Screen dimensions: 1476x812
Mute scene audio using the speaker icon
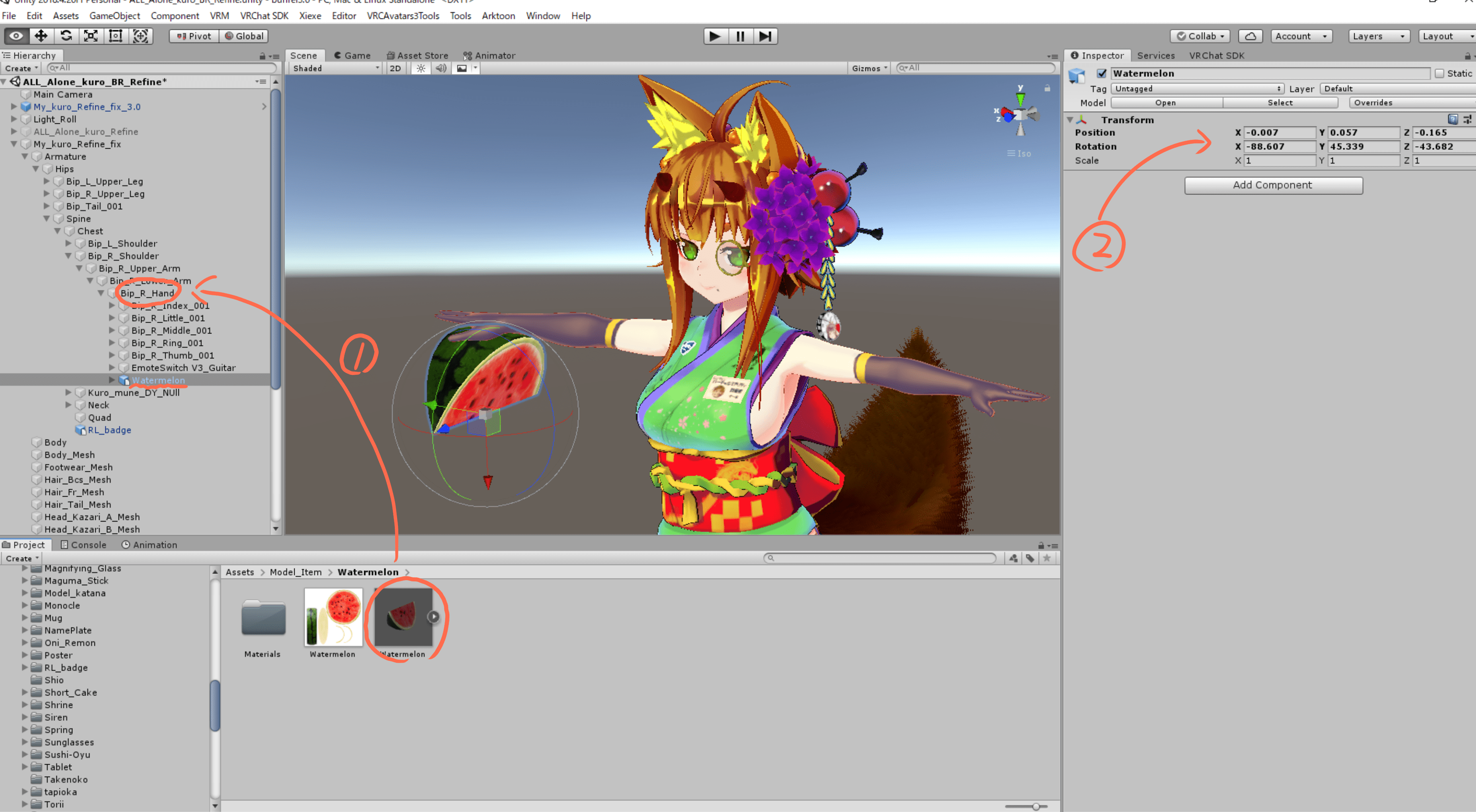(441, 67)
